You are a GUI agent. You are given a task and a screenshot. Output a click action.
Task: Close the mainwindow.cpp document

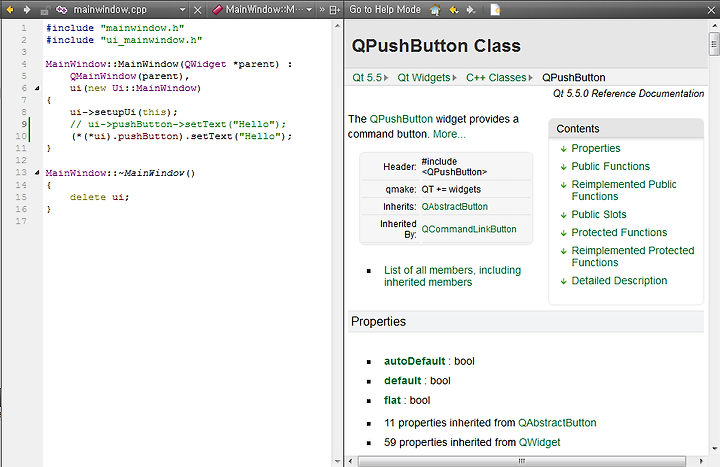point(197,10)
